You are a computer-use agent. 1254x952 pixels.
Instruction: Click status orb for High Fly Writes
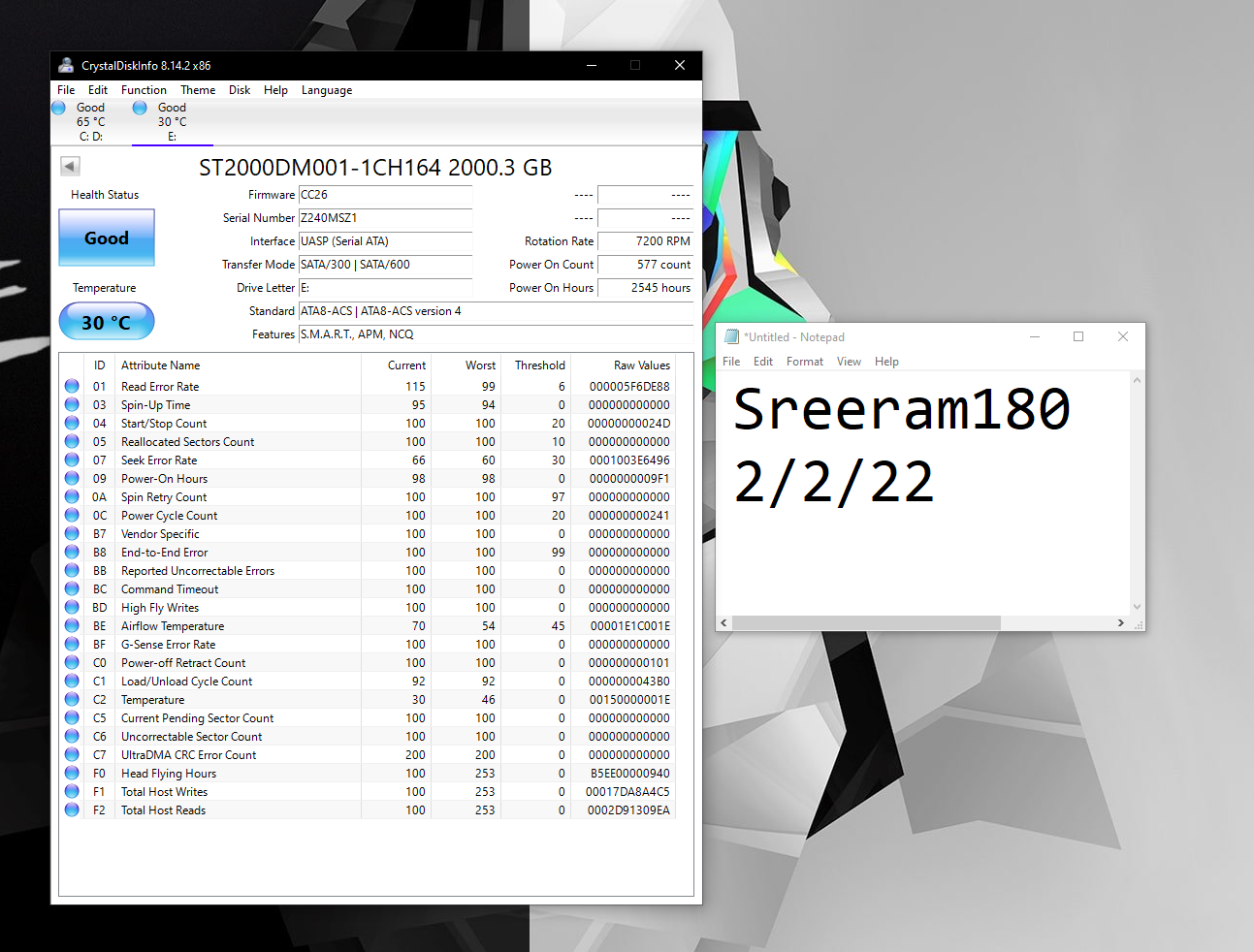72,607
